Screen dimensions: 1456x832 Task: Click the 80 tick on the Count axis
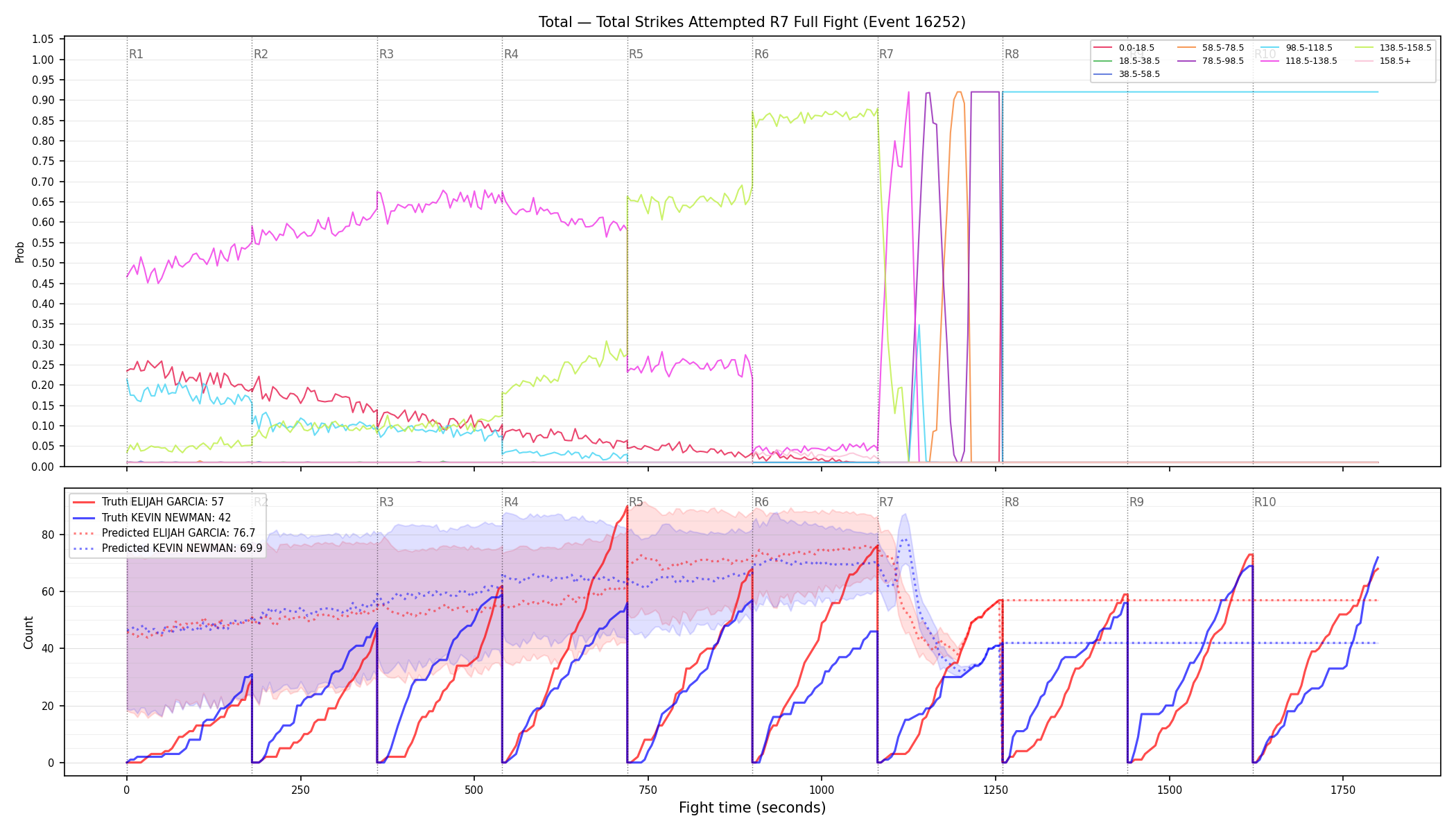coord(48,535)
